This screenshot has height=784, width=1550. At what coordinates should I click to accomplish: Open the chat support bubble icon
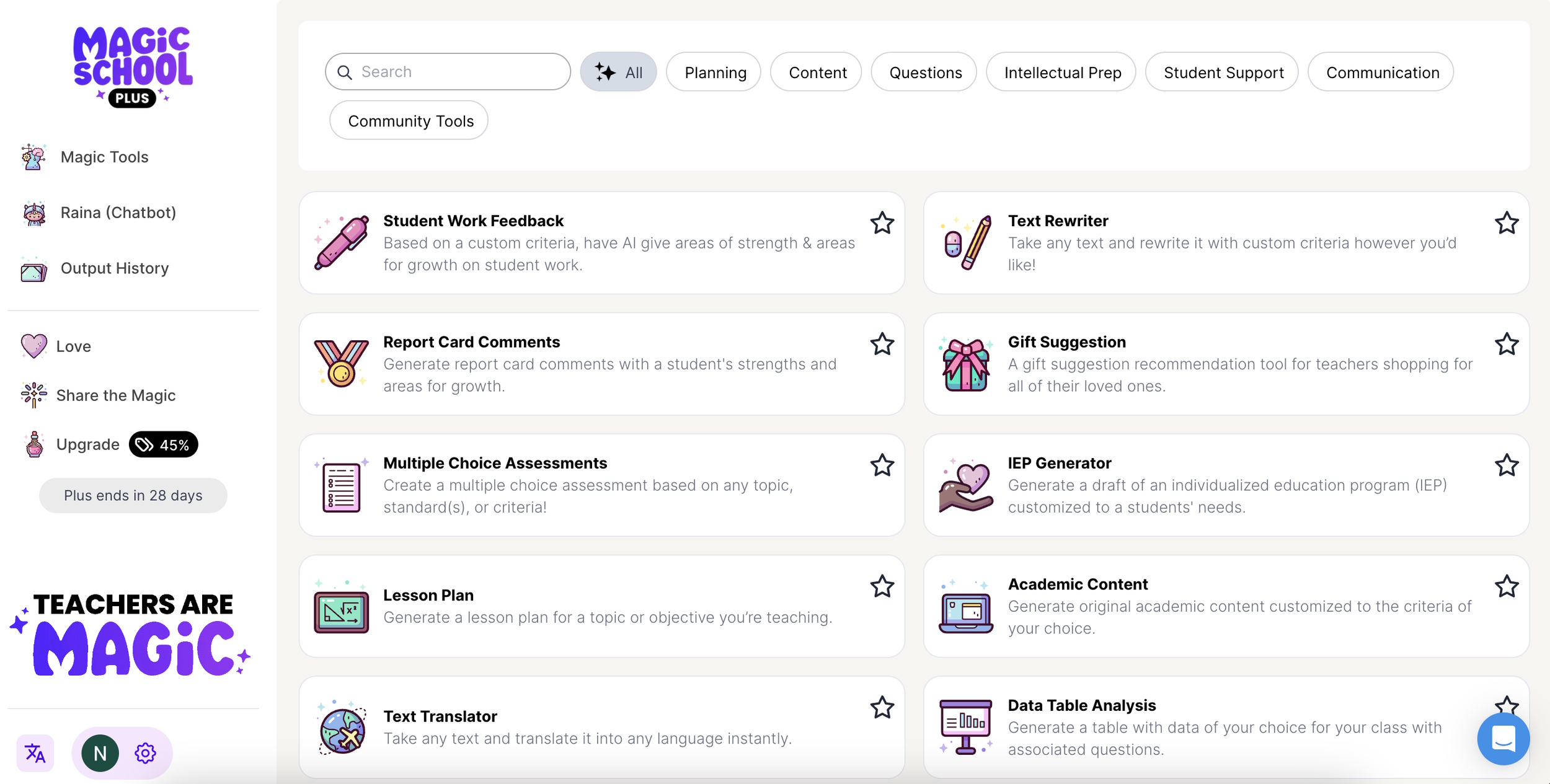point(1503,739)
